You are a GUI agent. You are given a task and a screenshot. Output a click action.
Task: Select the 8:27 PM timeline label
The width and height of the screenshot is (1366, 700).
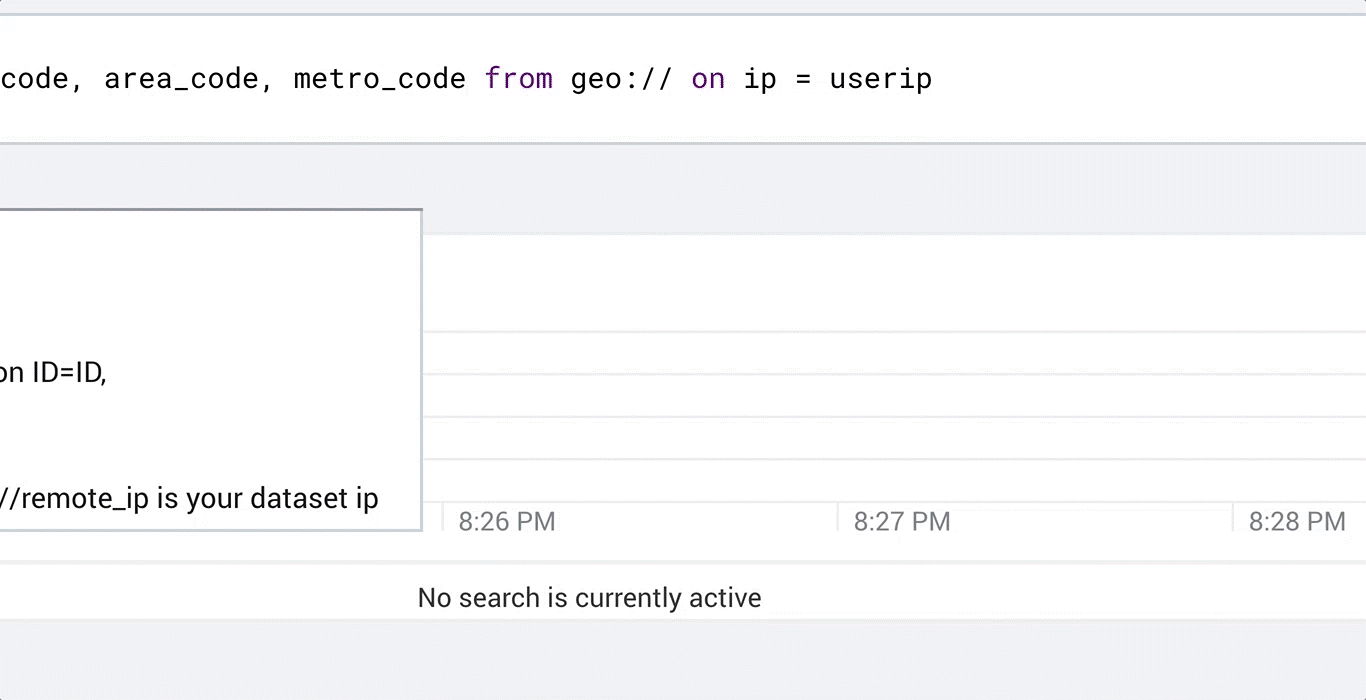901,521
